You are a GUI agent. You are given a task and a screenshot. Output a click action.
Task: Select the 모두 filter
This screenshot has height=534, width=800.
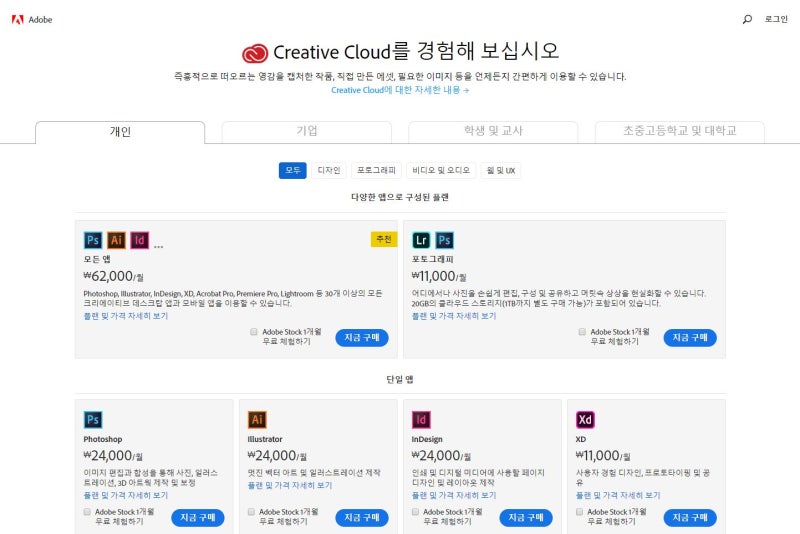(x=293, y=170)
